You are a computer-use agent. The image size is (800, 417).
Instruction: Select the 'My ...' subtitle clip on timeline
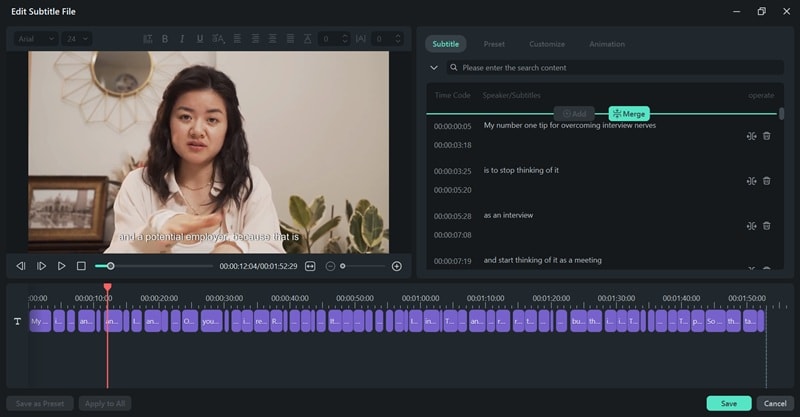40,321
